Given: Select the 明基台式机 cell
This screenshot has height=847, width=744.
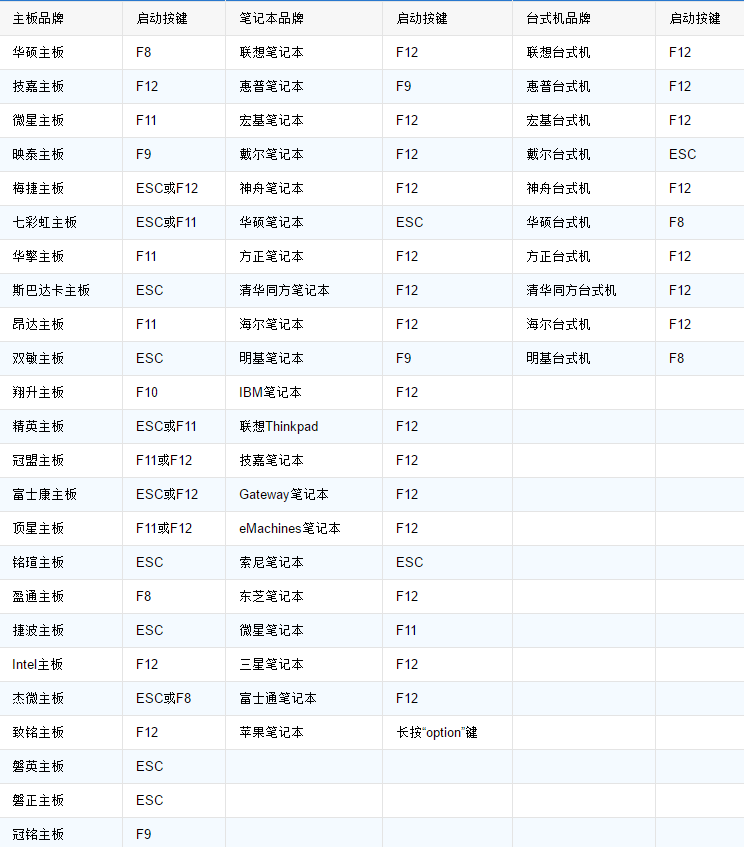Looking at the screenshot, I should [x=558, y=358].
